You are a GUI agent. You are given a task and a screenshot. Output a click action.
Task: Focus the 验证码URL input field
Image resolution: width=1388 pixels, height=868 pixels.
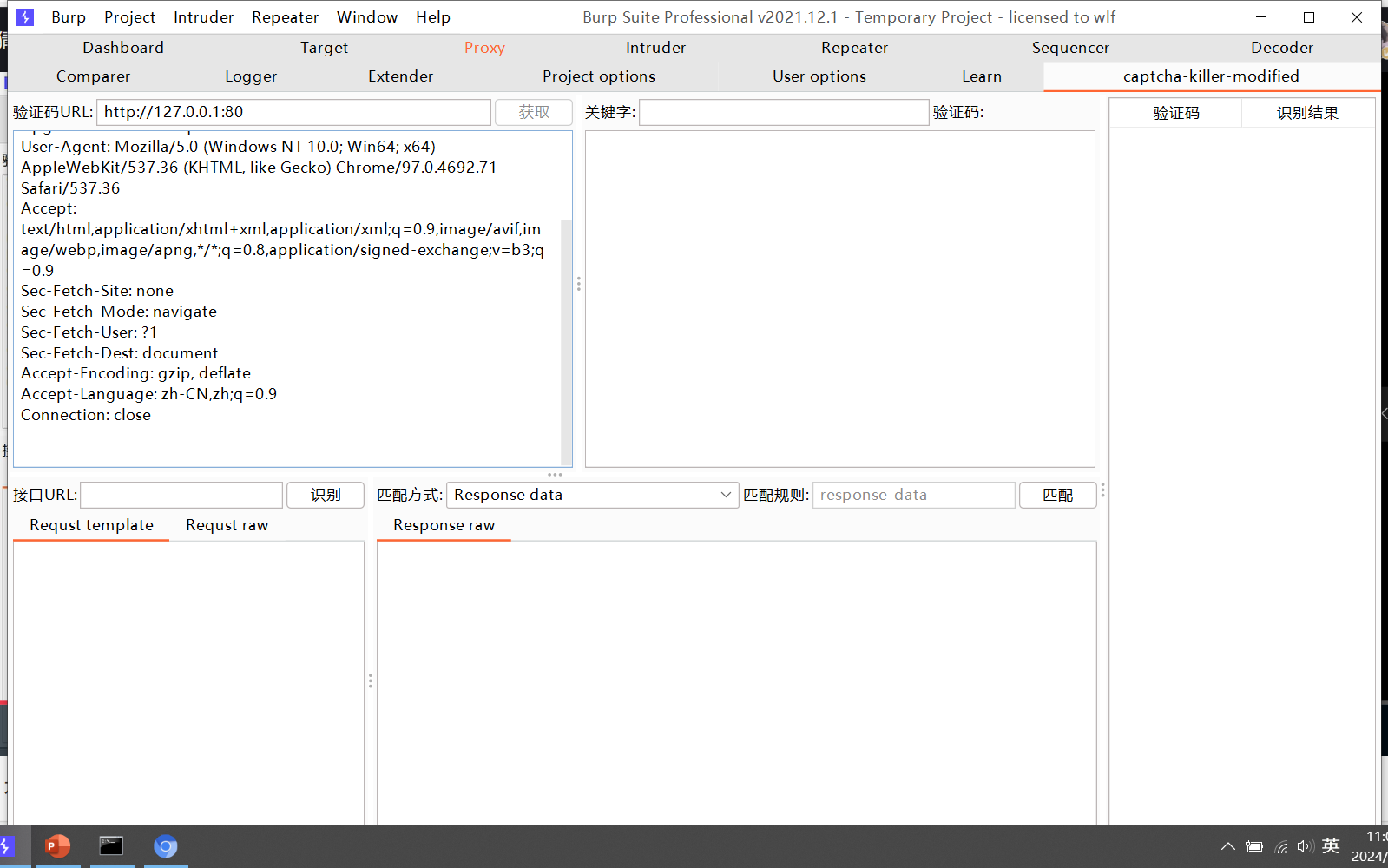[x=294, y=112]
